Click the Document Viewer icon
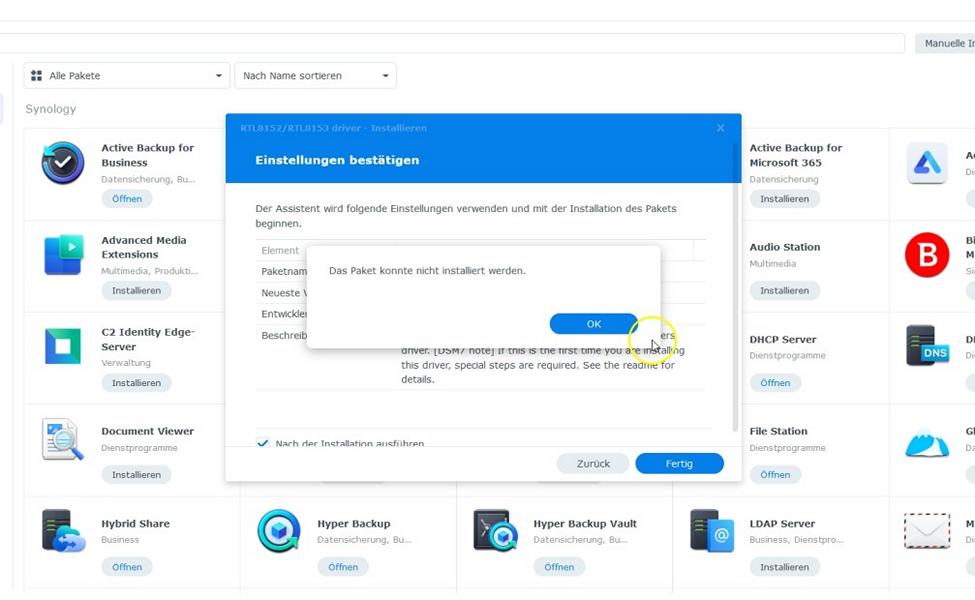 63,439
